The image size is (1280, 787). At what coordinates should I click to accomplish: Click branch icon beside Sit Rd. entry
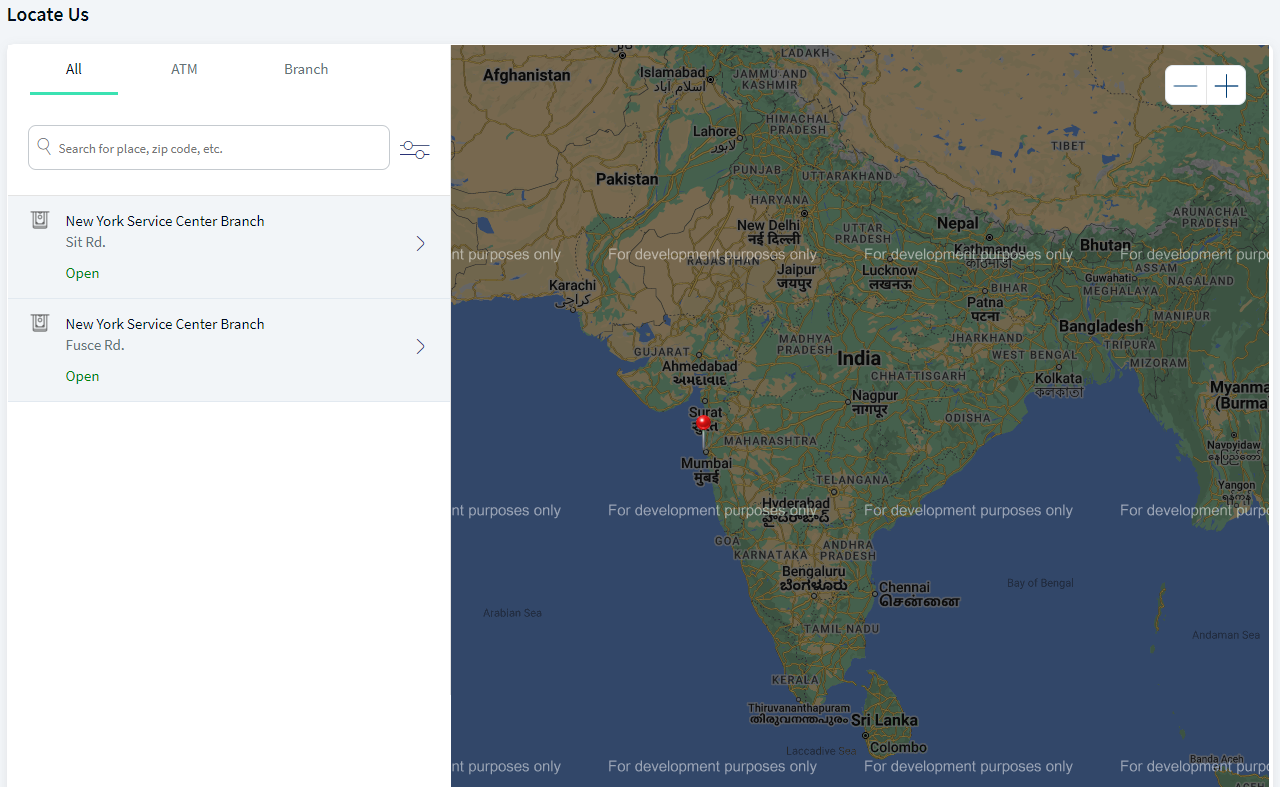pyautogui.click(x=40, y=220)
